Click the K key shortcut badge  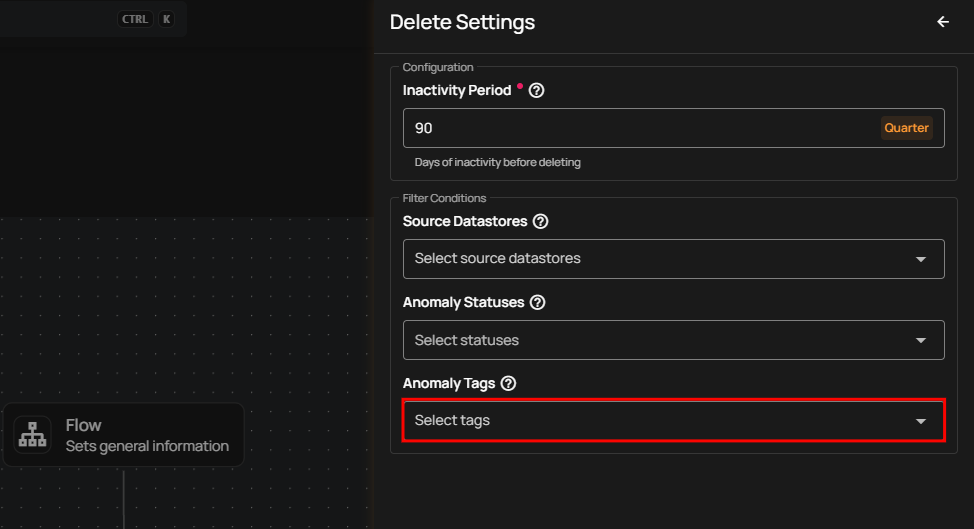166,19
